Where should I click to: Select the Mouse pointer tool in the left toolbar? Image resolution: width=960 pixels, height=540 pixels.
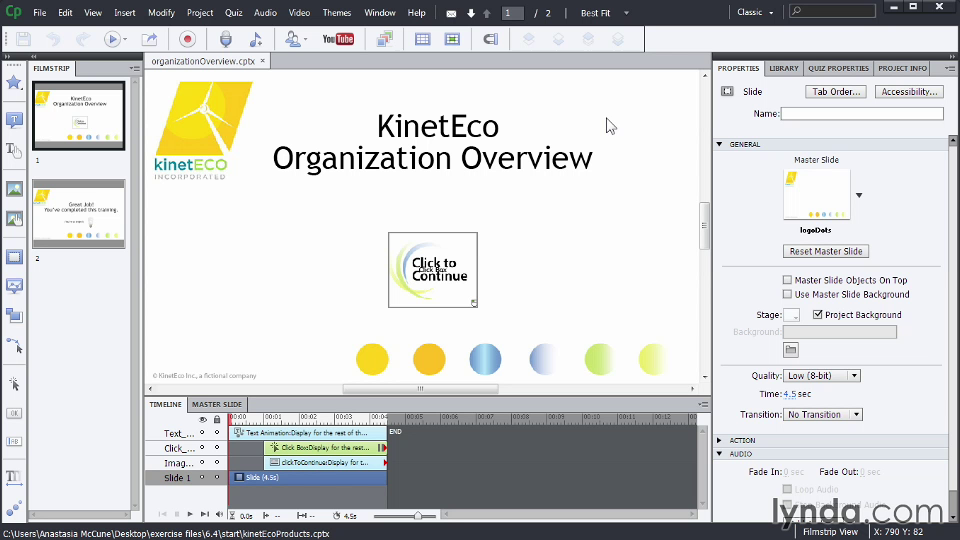[x=13, y=345]
